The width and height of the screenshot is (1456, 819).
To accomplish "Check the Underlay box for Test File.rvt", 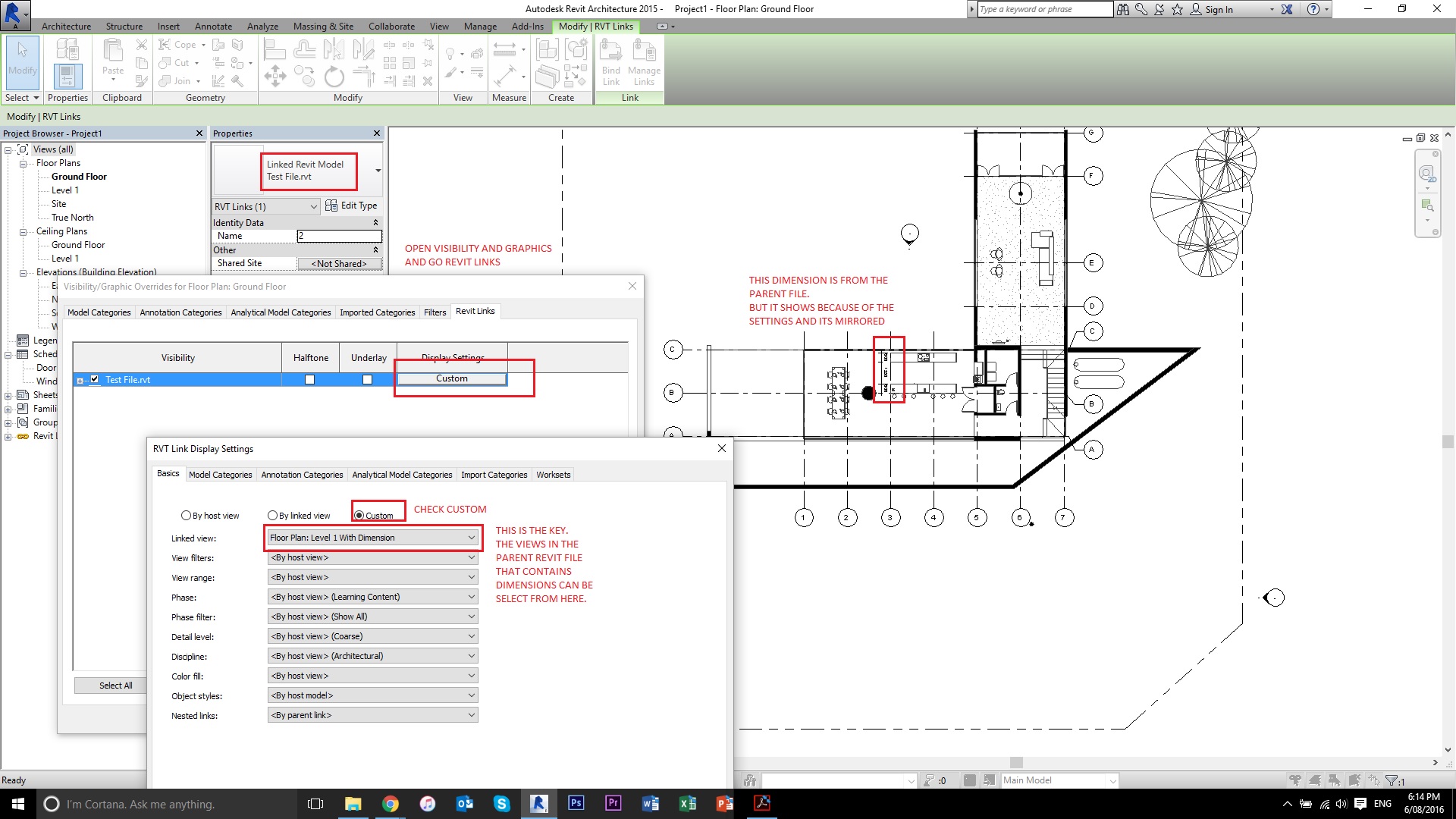I will click(x=368, y=379).
